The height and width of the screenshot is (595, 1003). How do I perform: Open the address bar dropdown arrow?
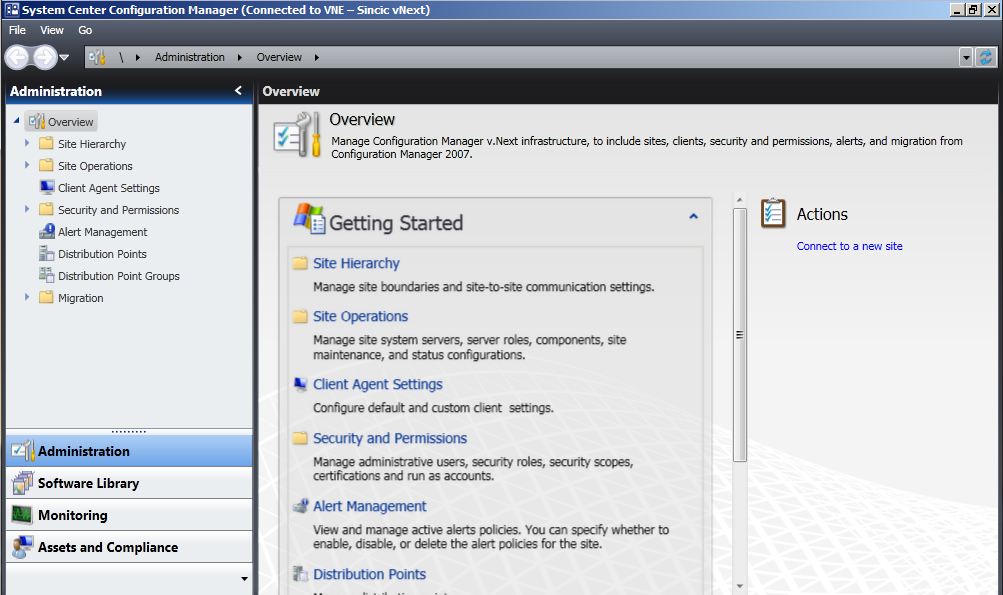(966, 58)
